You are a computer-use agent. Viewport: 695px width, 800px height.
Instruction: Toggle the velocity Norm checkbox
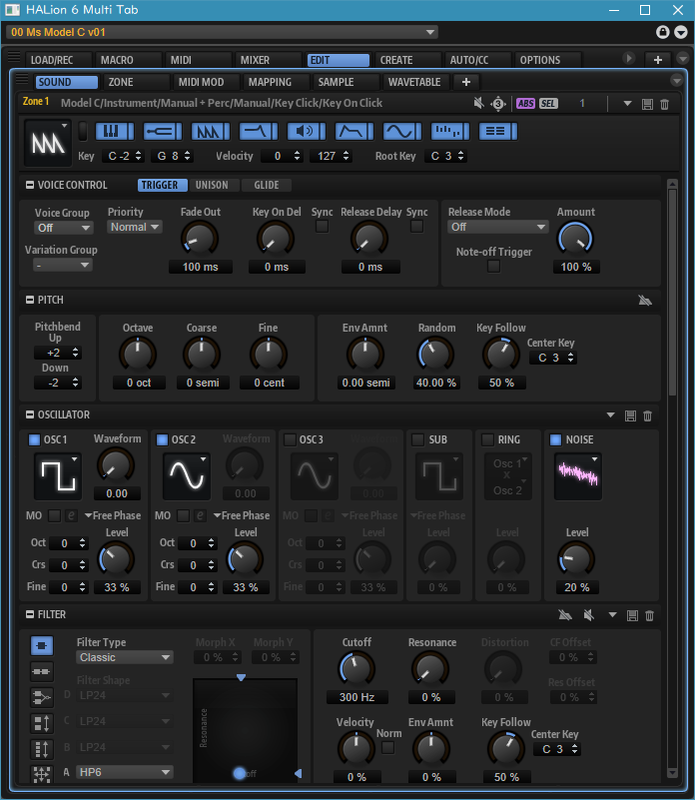coord(388,748)
